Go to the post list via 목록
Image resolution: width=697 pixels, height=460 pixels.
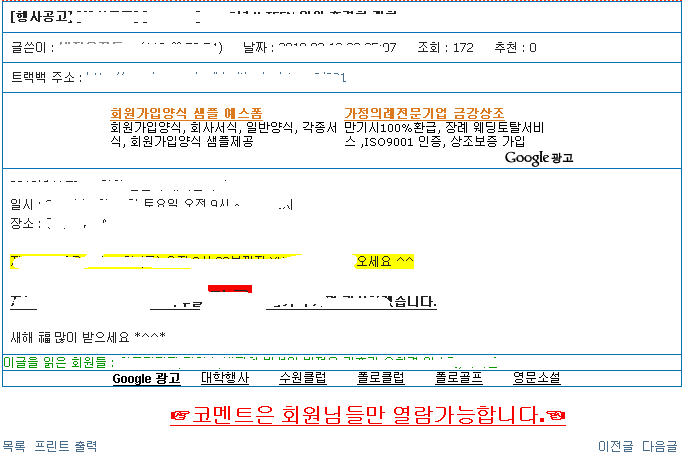[x=14, y=446]
